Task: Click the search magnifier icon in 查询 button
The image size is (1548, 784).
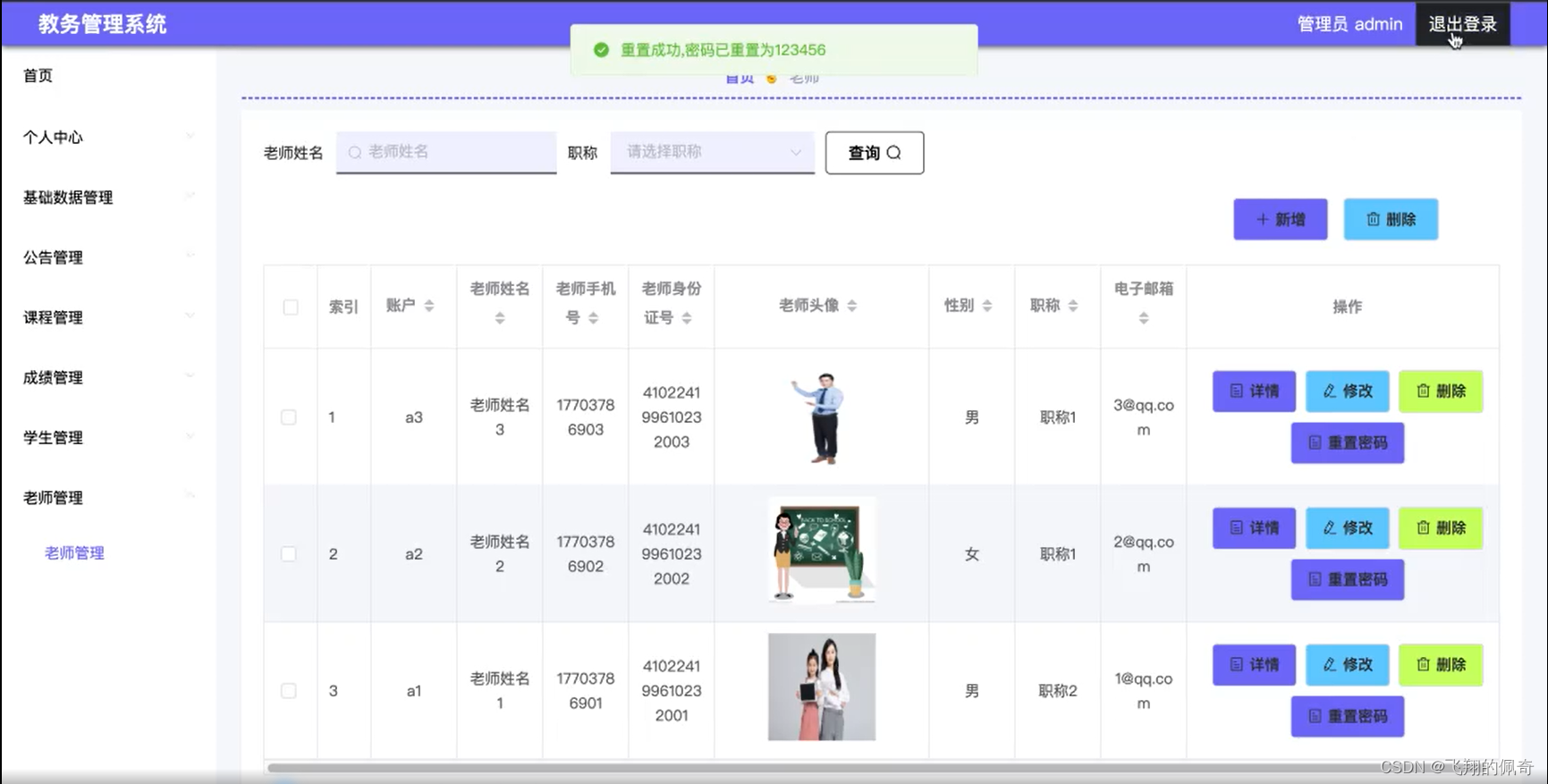Action: (893, 153)
